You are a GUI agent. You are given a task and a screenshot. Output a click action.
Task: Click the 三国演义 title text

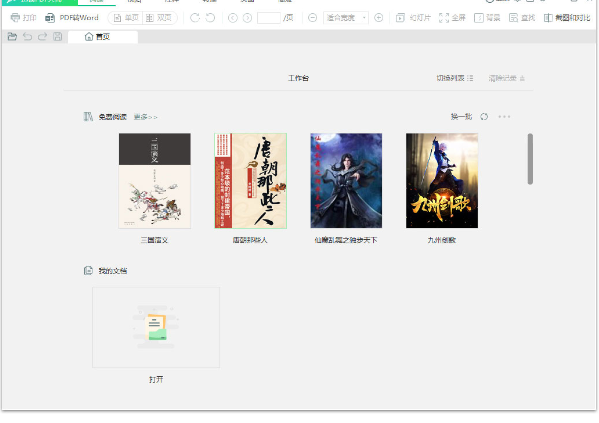tap(154, 240)
